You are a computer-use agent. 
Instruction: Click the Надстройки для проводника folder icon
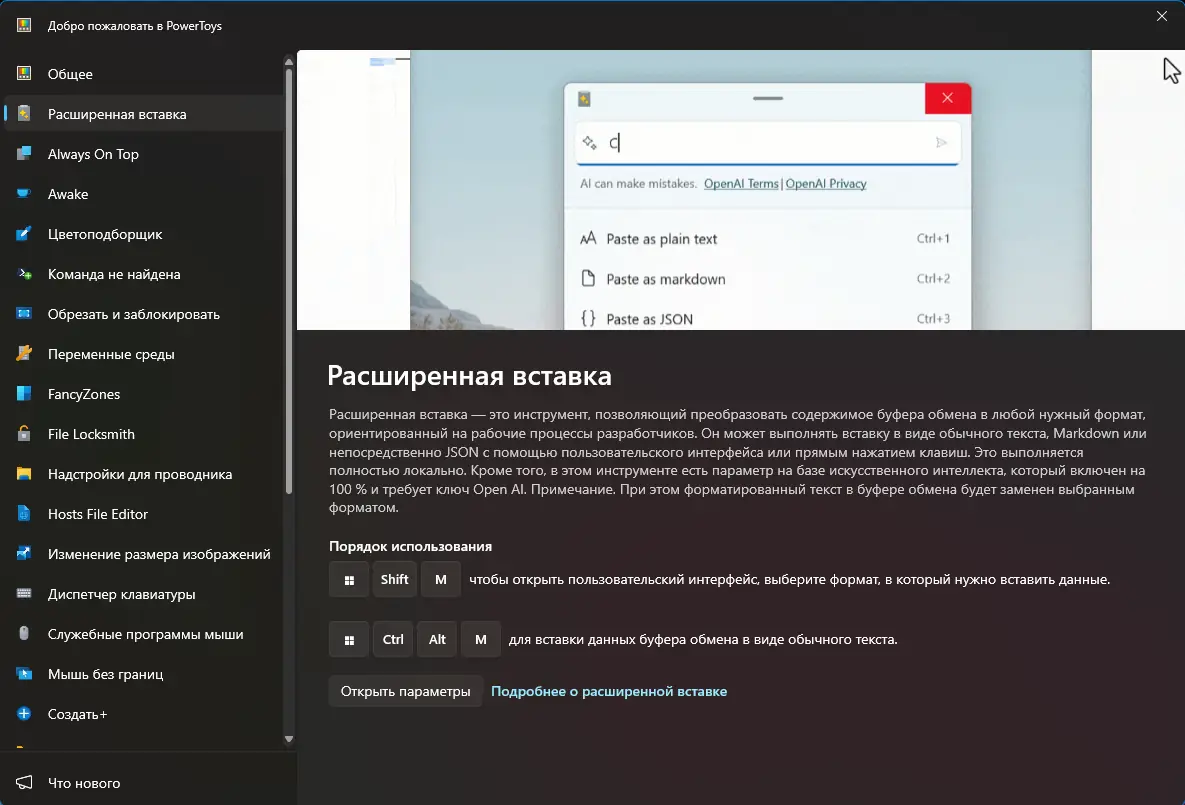pyautogui.click(x=24, y=474)
